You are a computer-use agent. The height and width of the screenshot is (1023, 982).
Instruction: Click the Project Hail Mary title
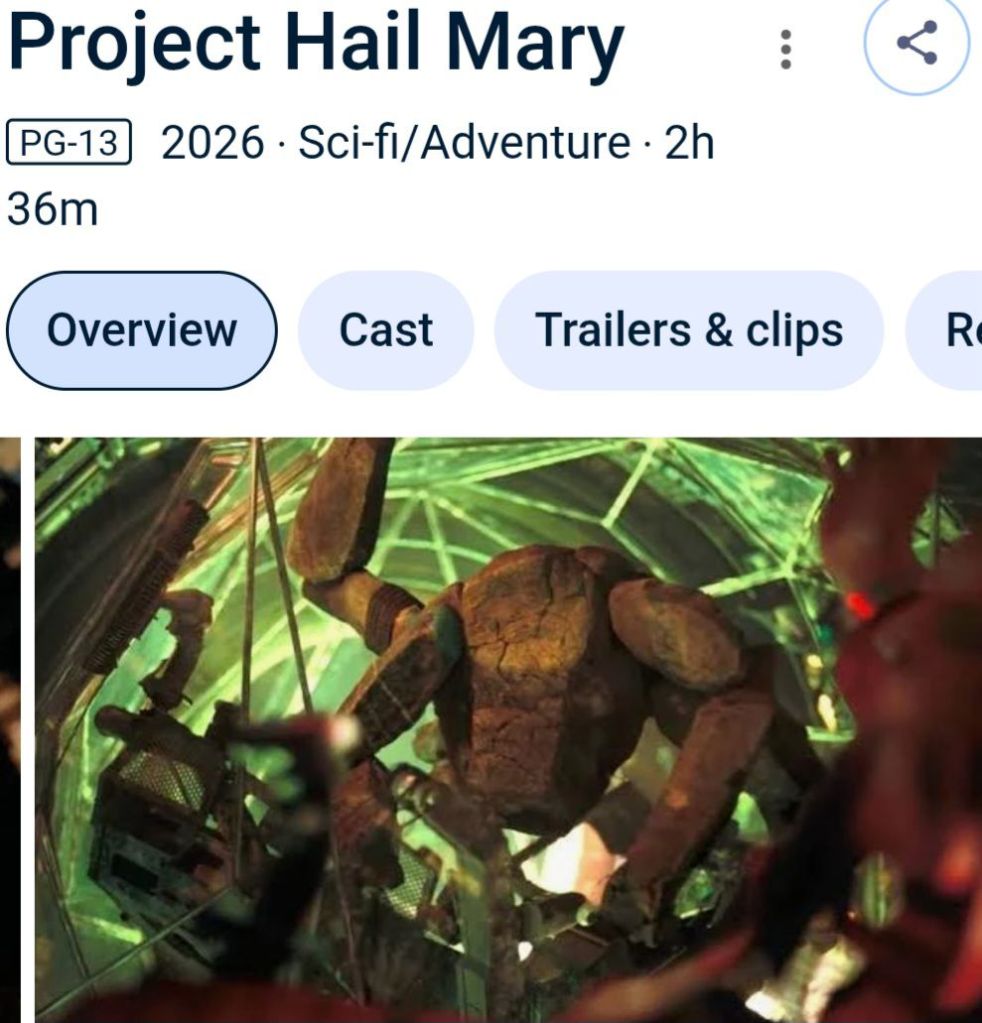316,43
